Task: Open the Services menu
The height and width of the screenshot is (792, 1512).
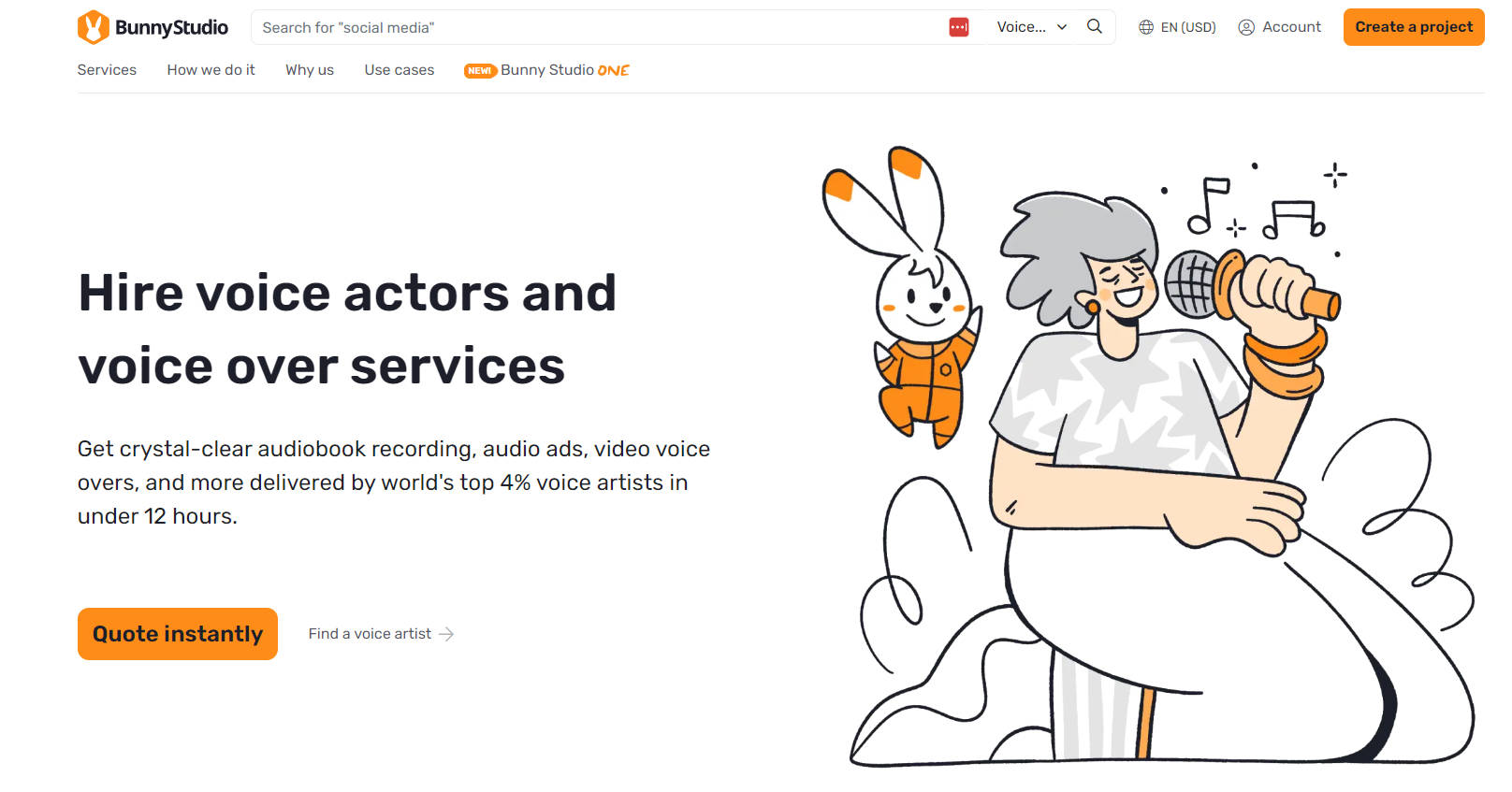Action: 107,70
